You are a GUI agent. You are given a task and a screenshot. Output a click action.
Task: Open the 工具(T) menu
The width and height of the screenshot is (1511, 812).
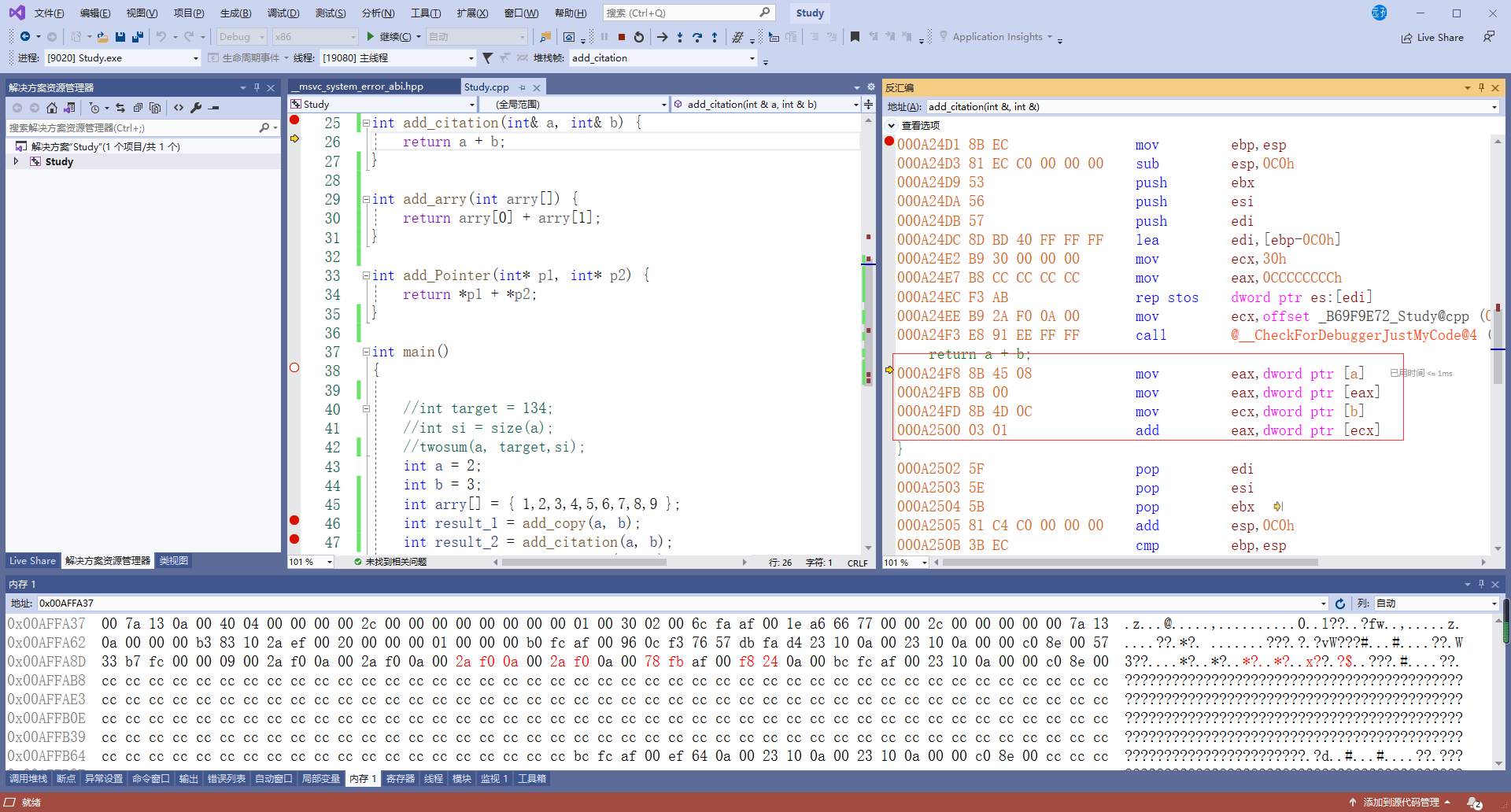[426, 13]
